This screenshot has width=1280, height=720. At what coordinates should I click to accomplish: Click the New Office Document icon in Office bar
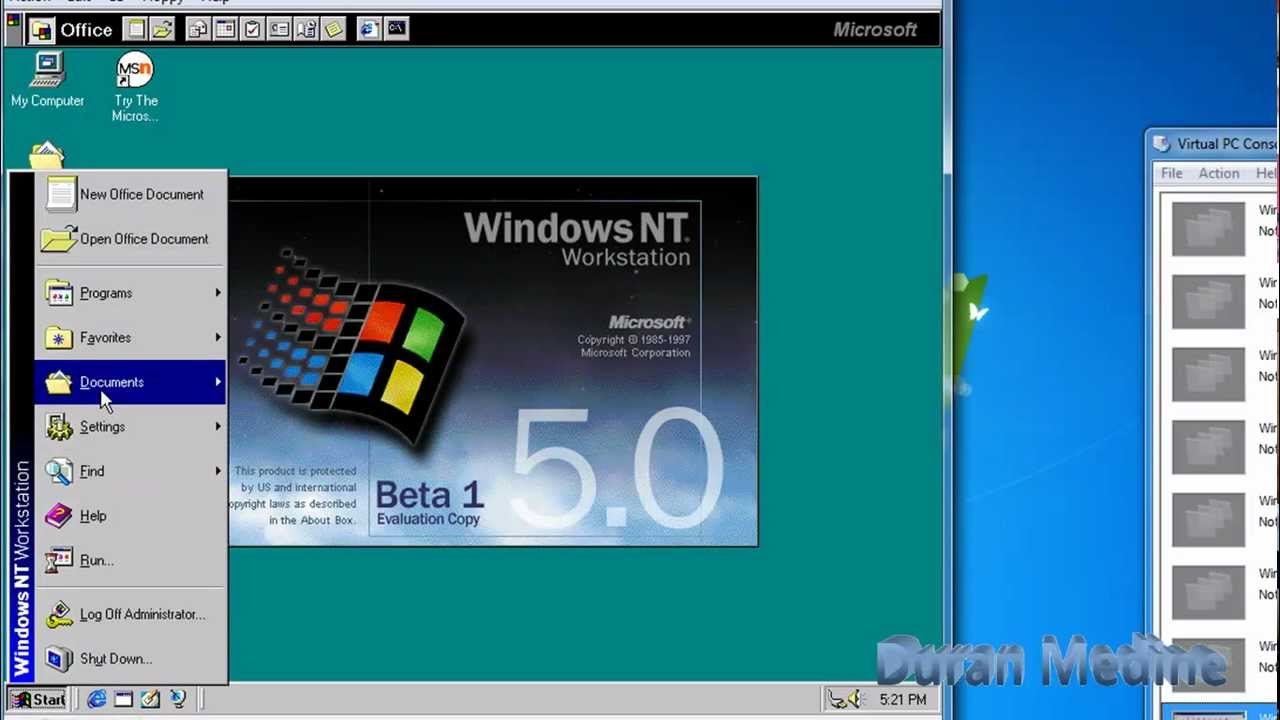point(136,29)
